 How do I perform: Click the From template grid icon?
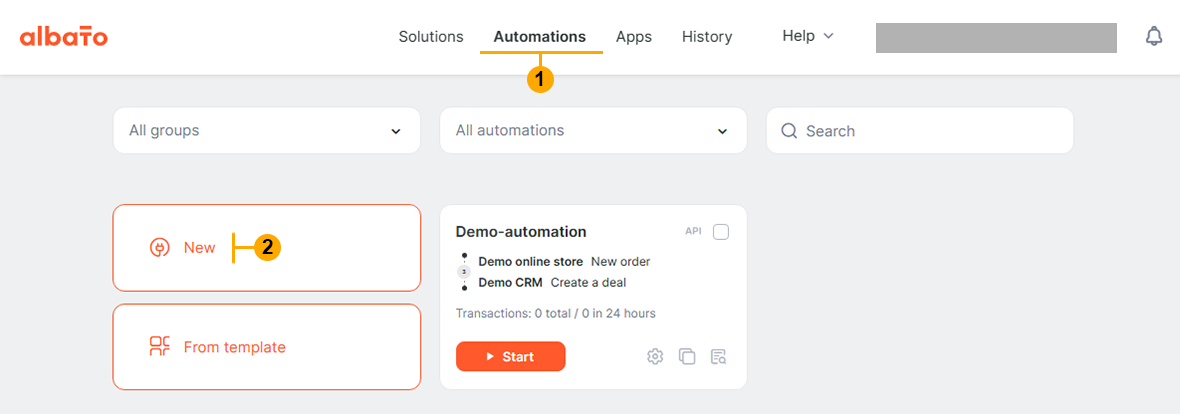coord(160,347)
